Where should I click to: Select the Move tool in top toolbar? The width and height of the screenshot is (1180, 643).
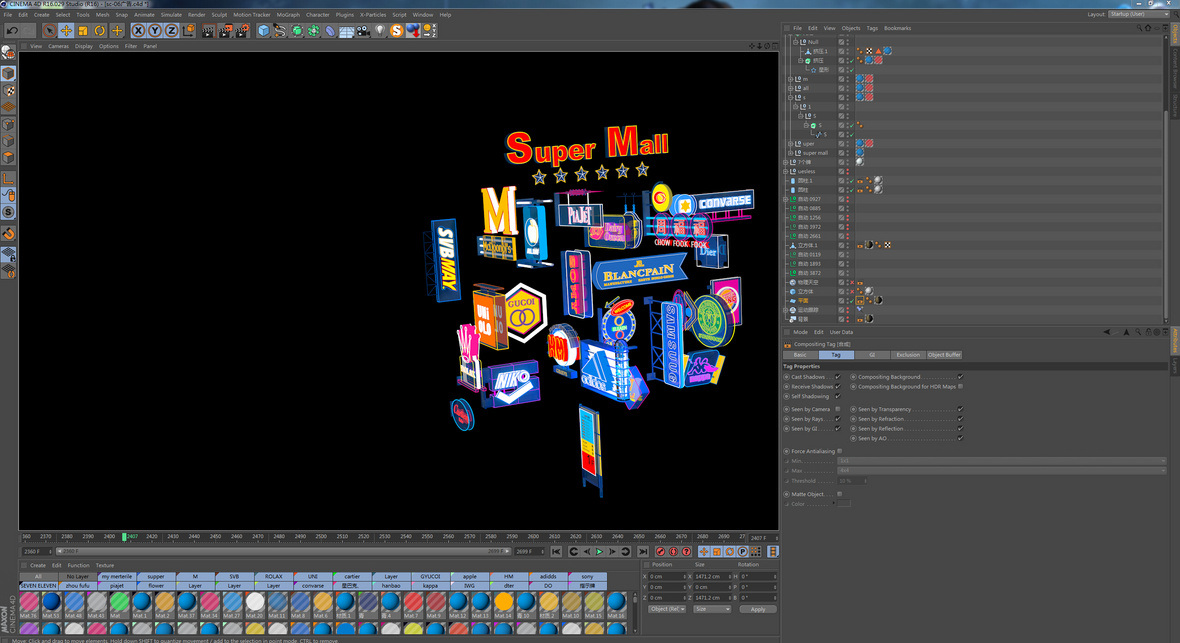point(66,31)
